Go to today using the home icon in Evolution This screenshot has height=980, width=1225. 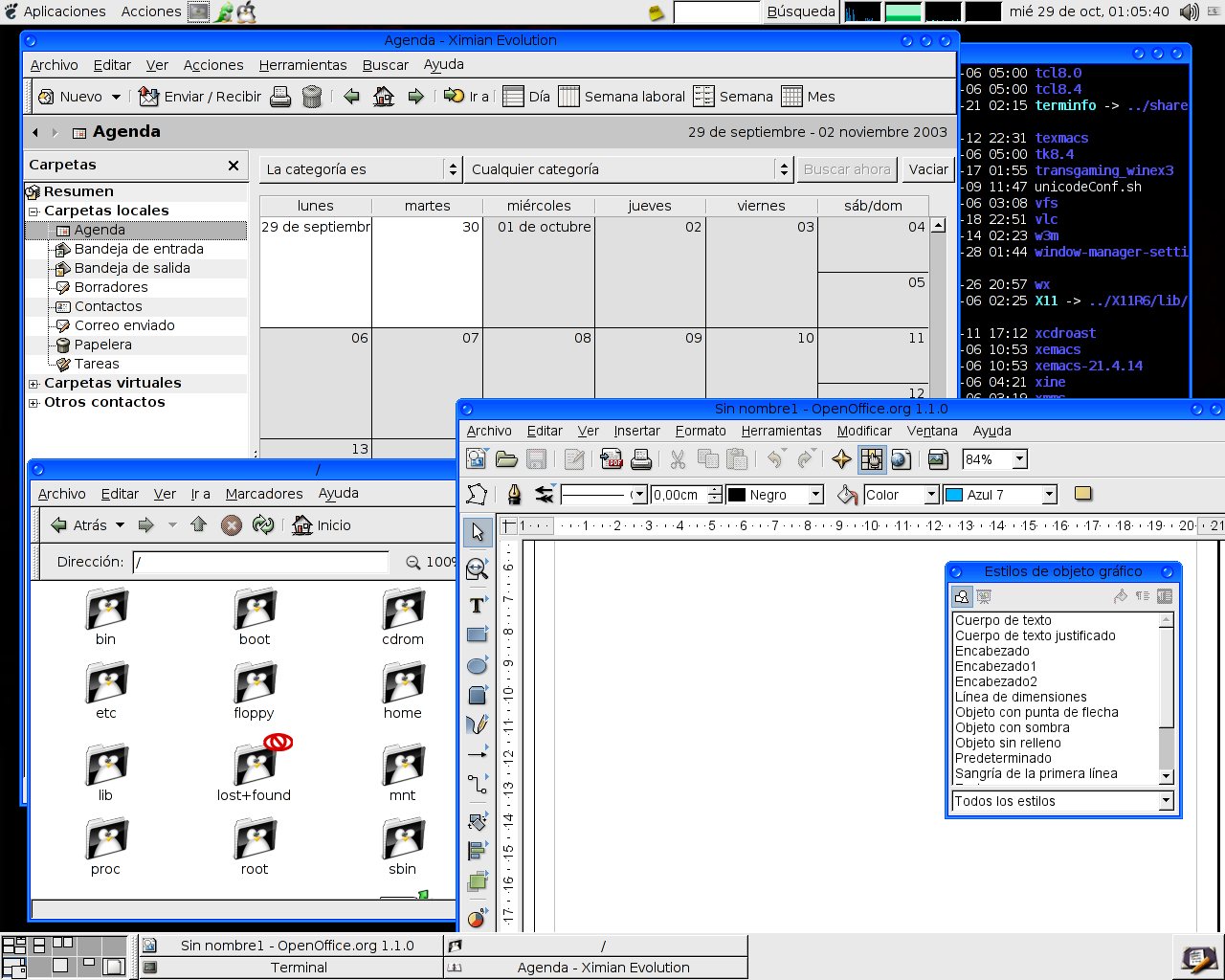tap(384, 97)
